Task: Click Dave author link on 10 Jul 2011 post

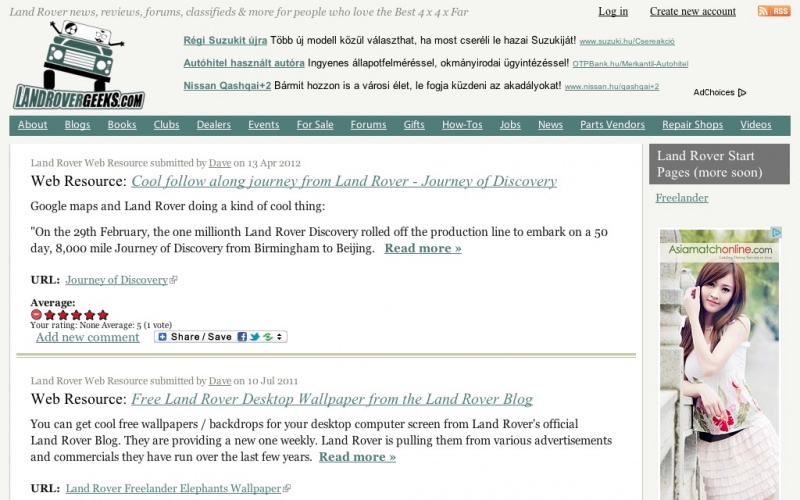Action: coord(220,381)
